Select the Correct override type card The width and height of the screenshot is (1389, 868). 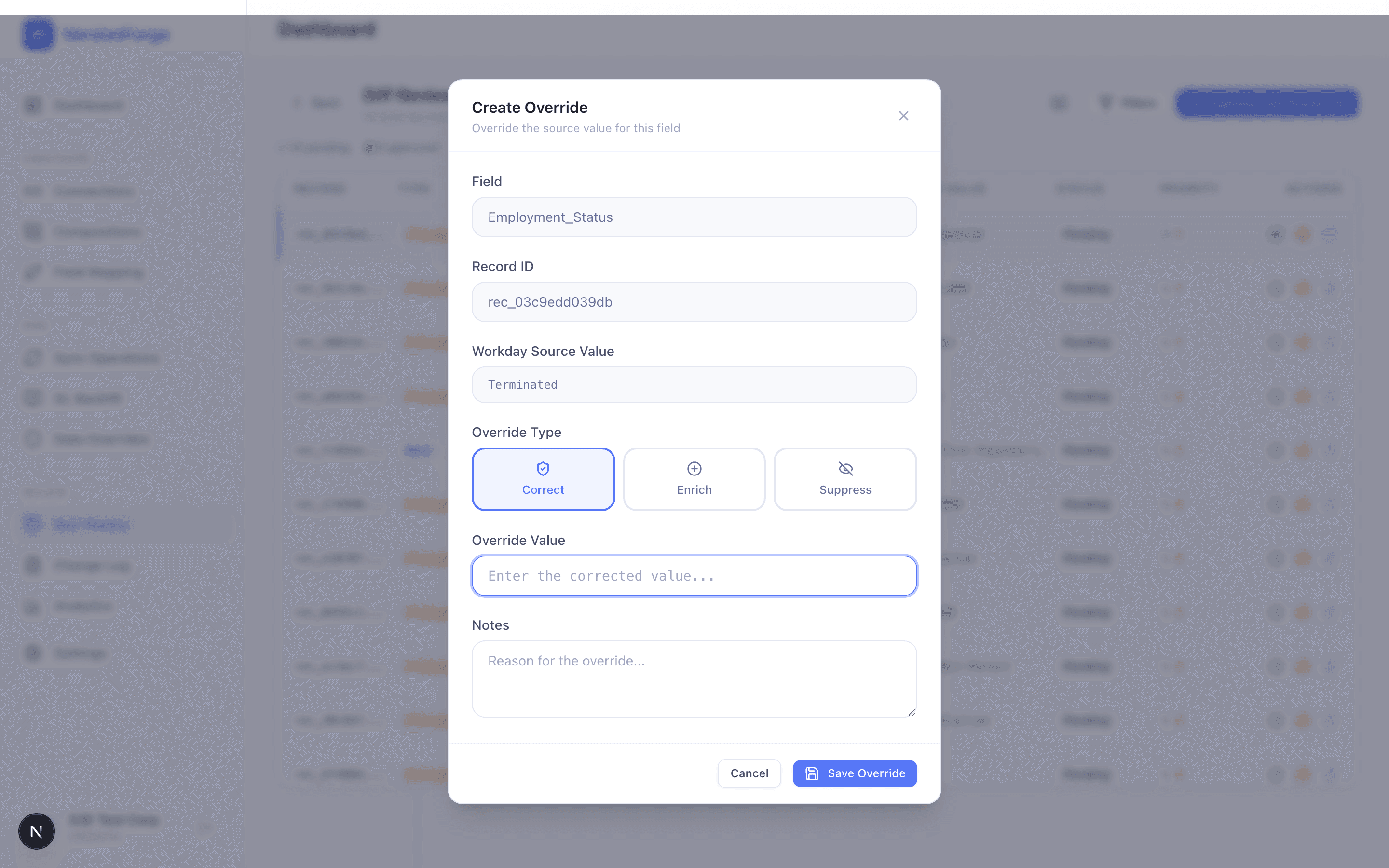coord(543,479)
